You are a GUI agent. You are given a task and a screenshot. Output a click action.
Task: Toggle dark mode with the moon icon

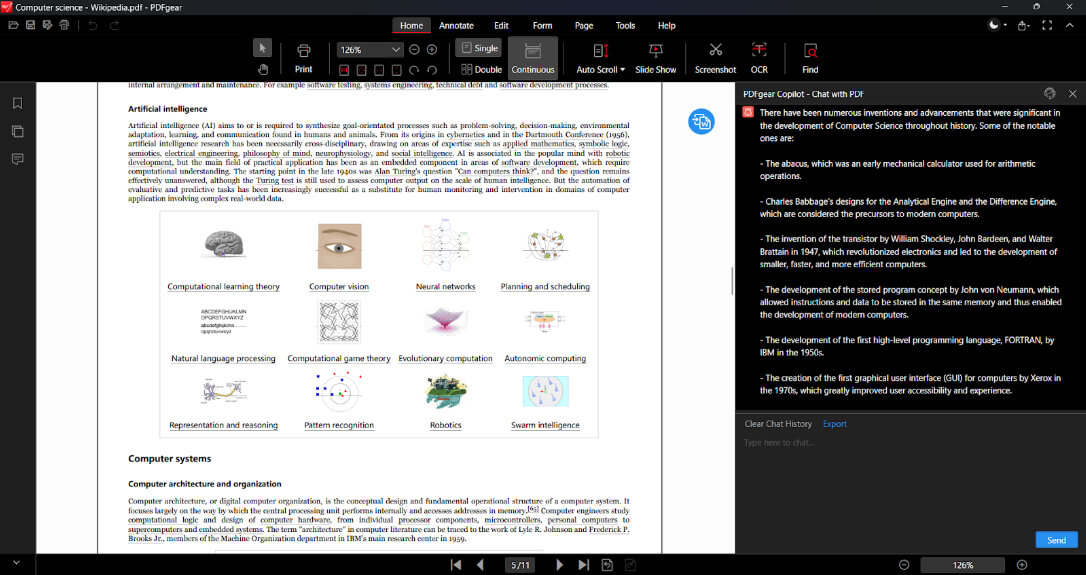(995, 26)
